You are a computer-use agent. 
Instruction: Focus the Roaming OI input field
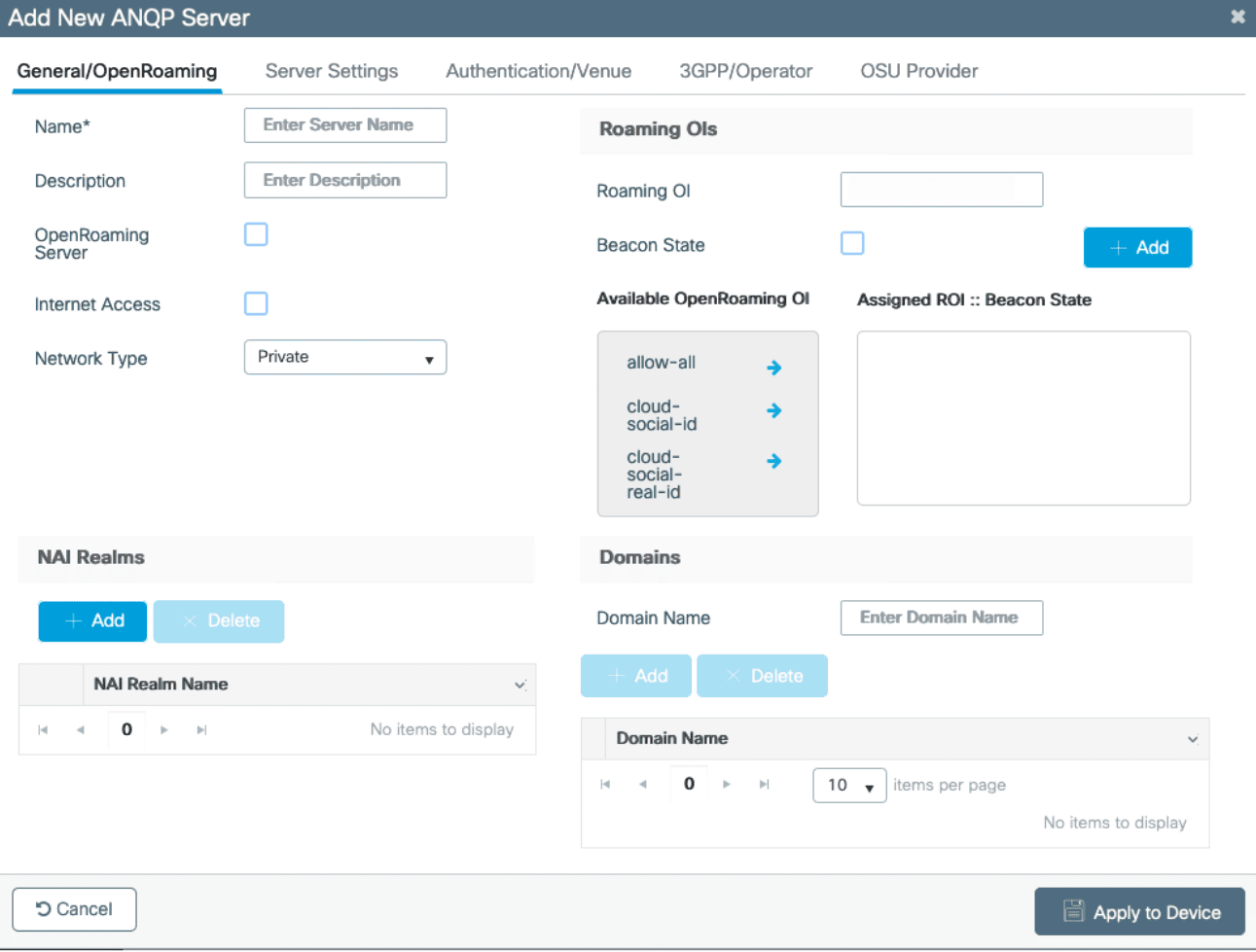point(941,190)
